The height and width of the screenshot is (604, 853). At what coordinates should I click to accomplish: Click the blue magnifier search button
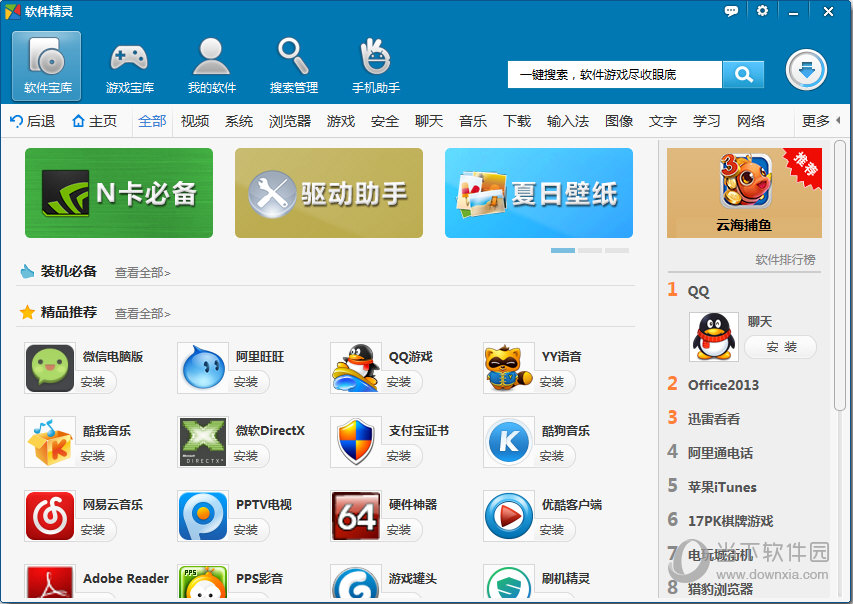pyautogui.click(x=743, y=74)
